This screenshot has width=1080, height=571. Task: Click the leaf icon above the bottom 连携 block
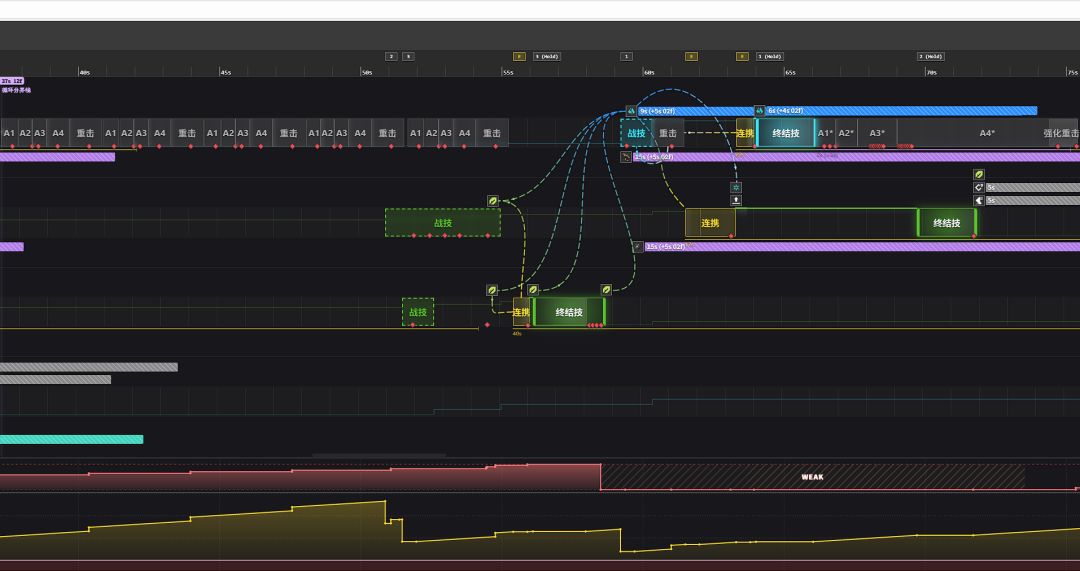pyautogui.click(x=492, y=290)
